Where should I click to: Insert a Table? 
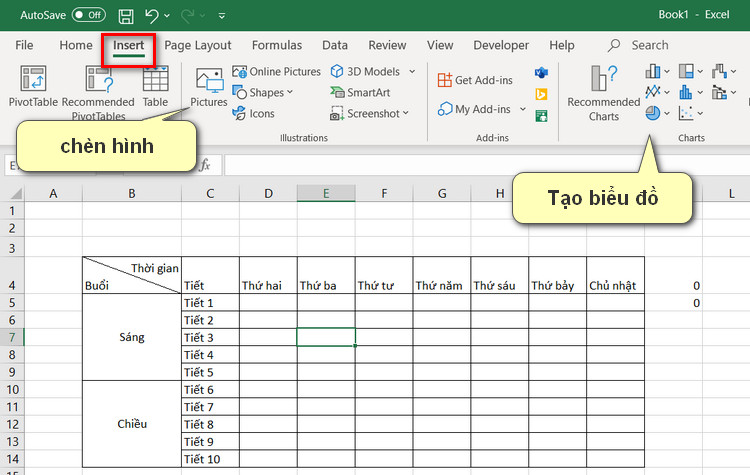[x=155, y=86]
